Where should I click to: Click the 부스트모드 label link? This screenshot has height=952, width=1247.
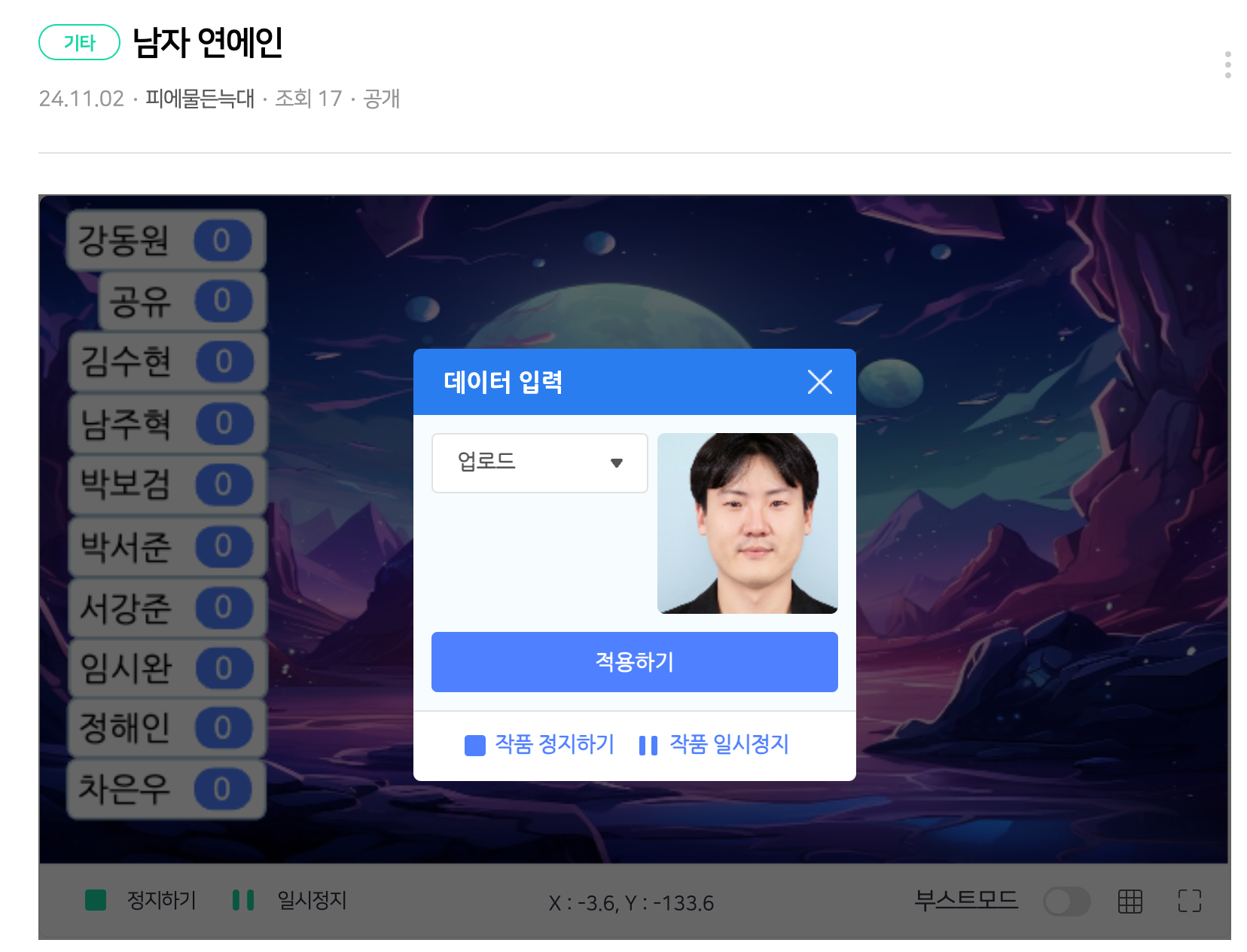[x=966, y=900]
